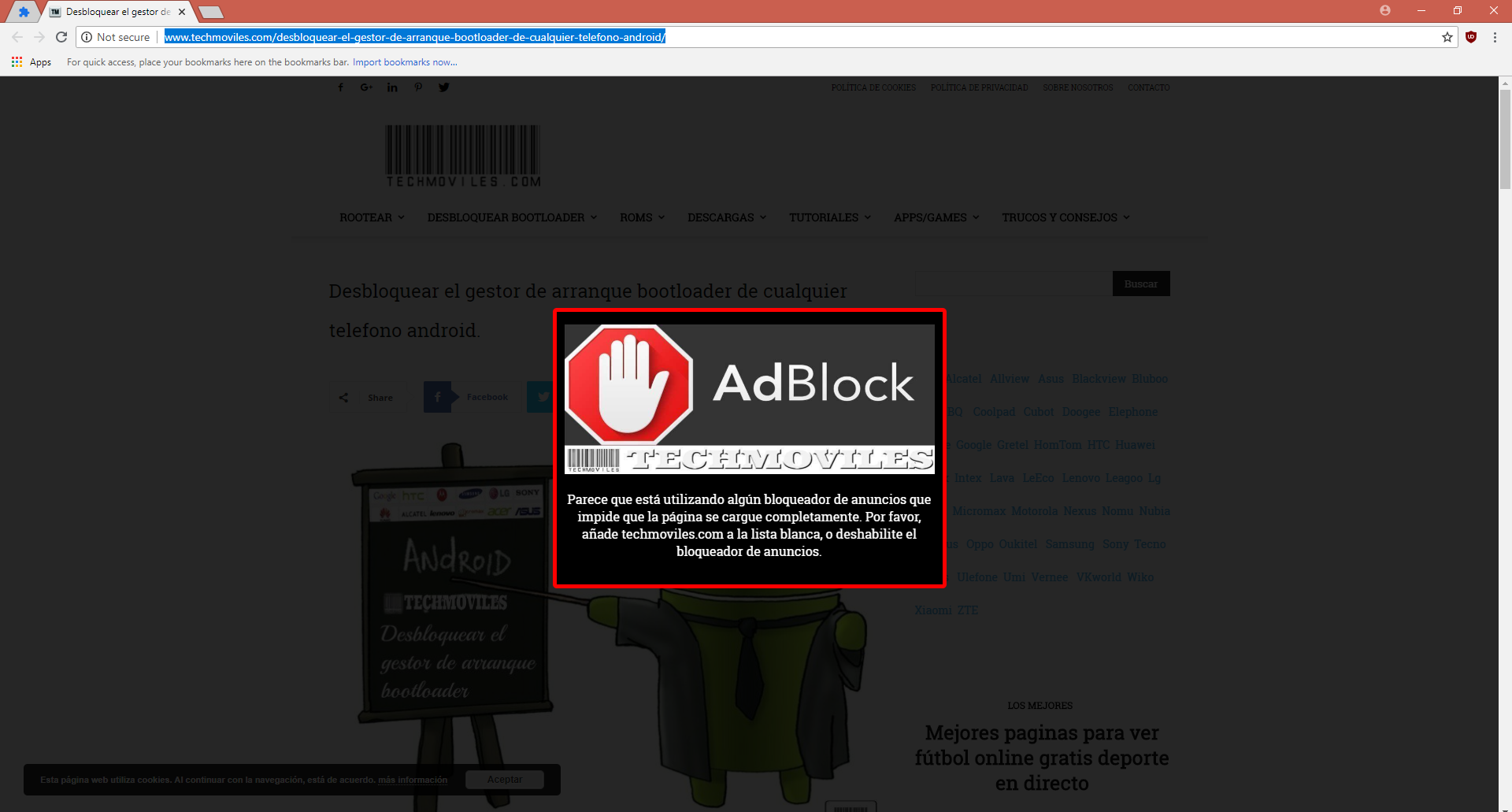Click the Google+ icon in the header

tap(366, 87)
